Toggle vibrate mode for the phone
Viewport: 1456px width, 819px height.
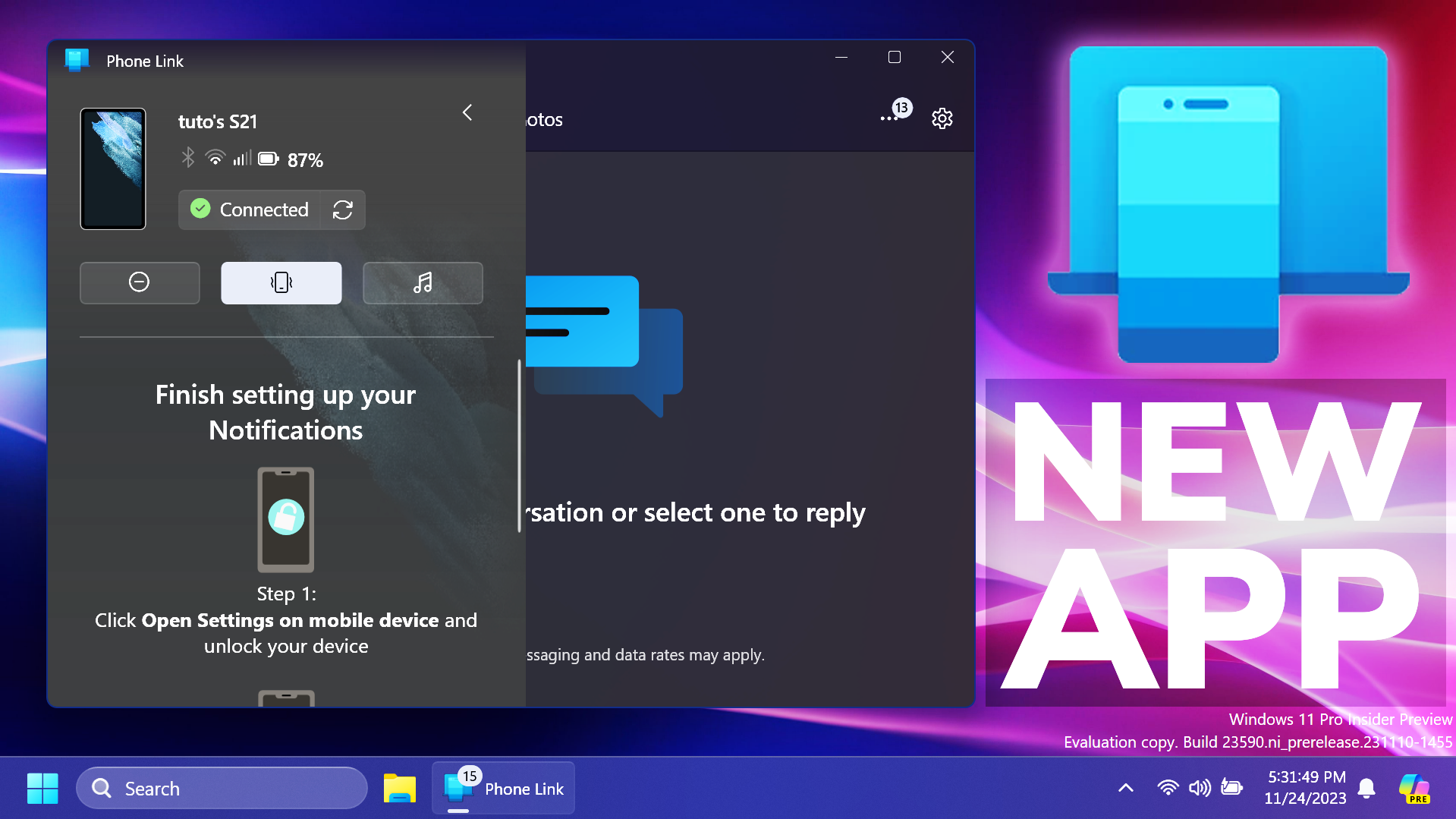(x=281, y=282)
